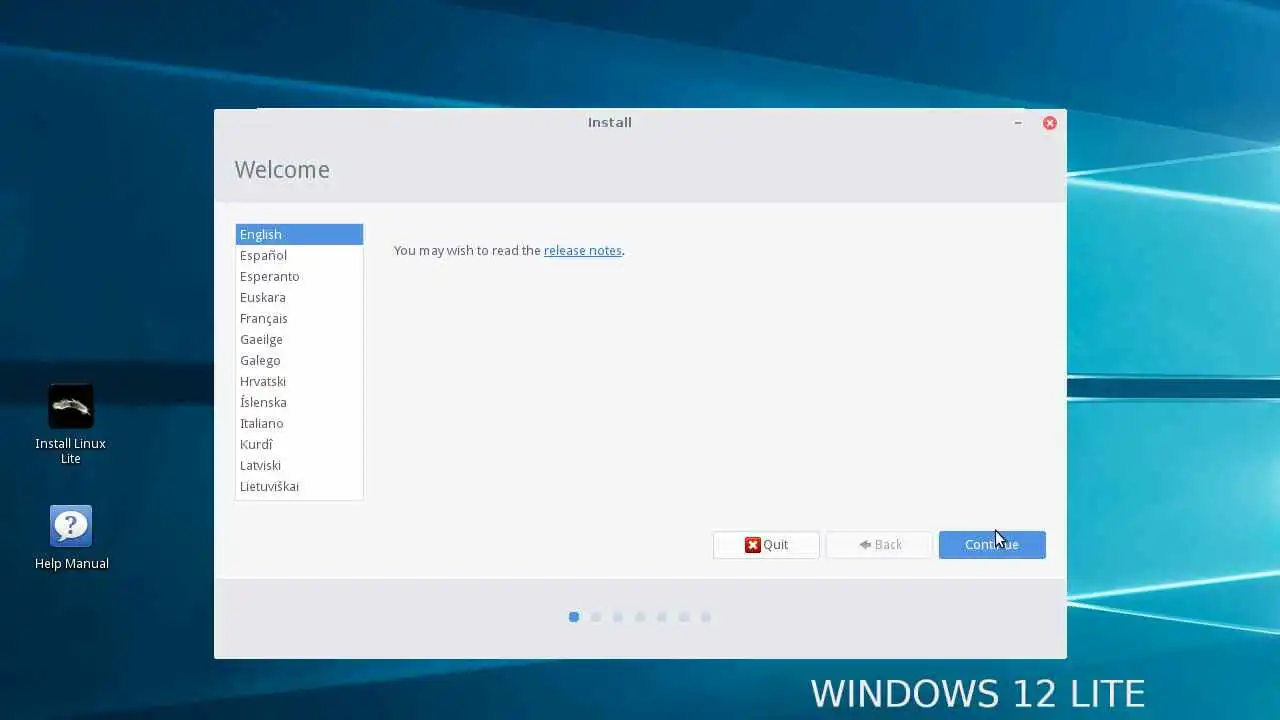Select Hrvatski in the language list
Viewport: 1280px width, 720px height.
pos(299,381)
